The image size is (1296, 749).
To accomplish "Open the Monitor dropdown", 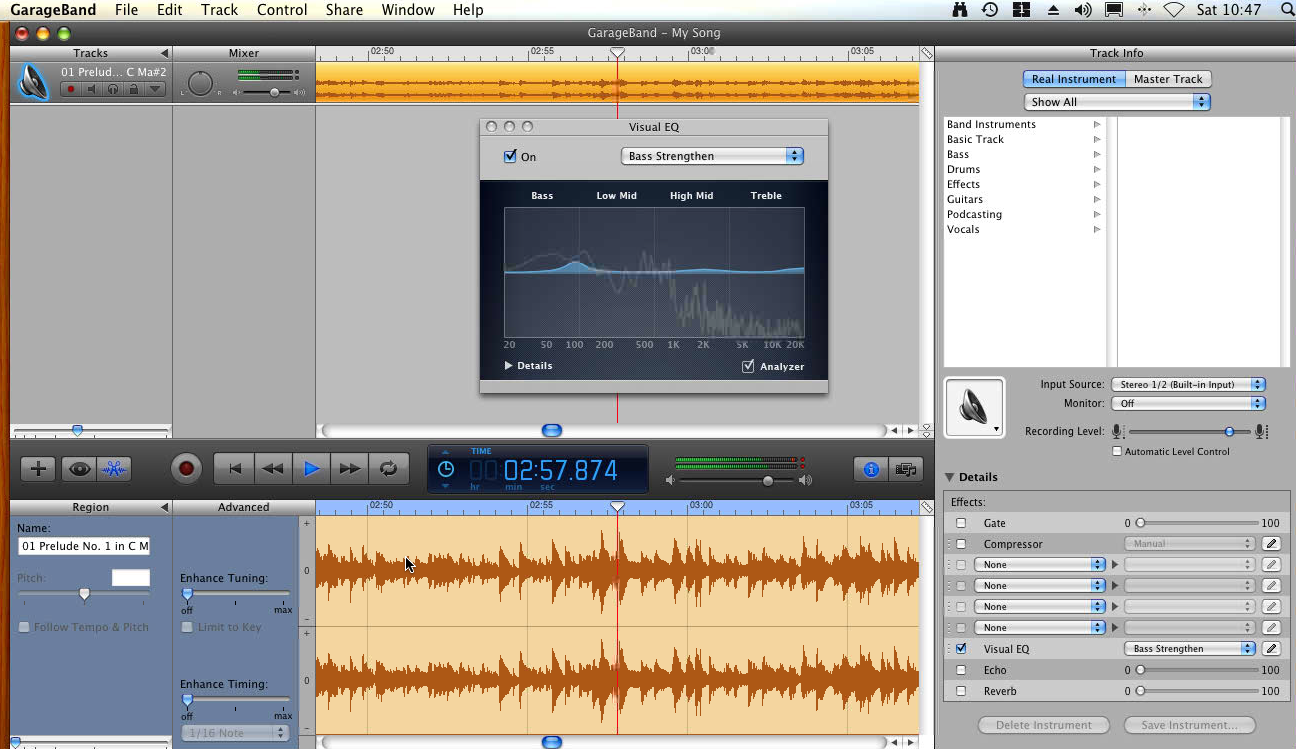I will [x=1188, y=403].
